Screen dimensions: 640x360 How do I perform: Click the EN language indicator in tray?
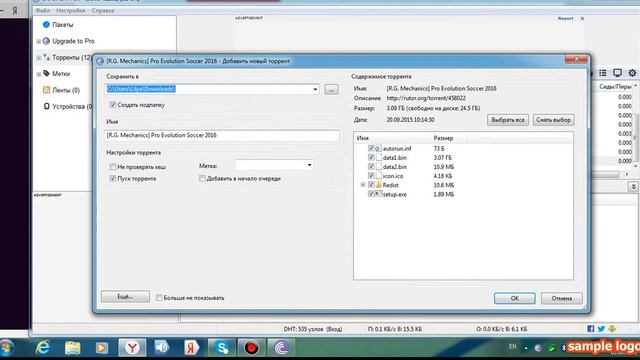coord(513,347)
